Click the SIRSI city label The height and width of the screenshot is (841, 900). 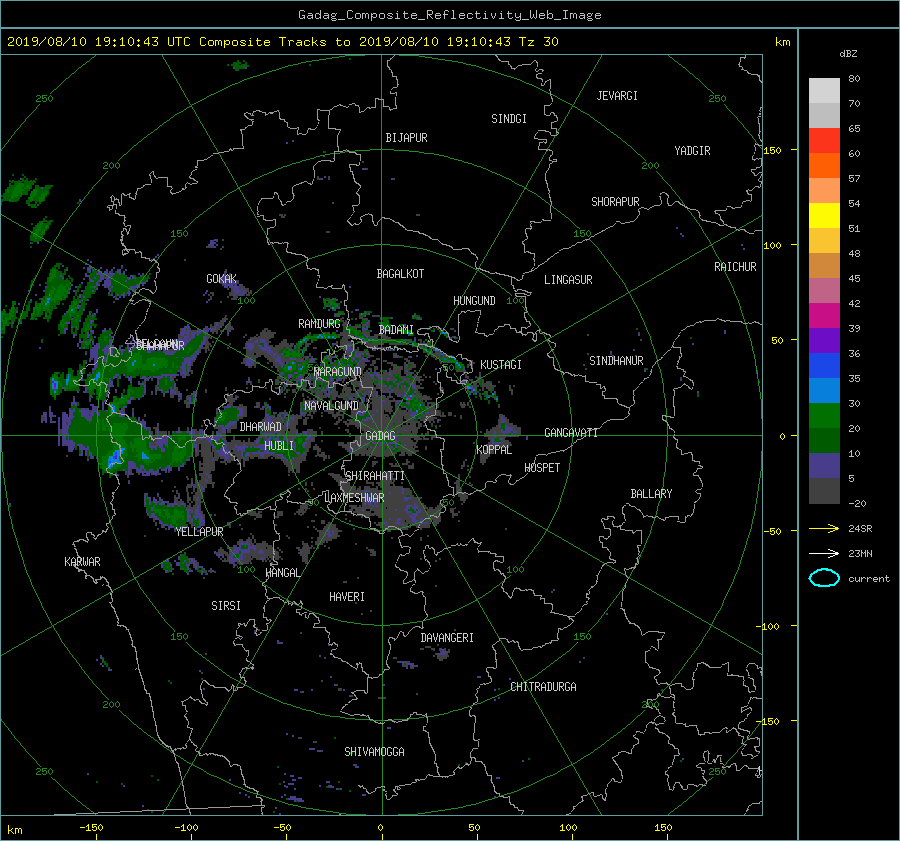226,606
